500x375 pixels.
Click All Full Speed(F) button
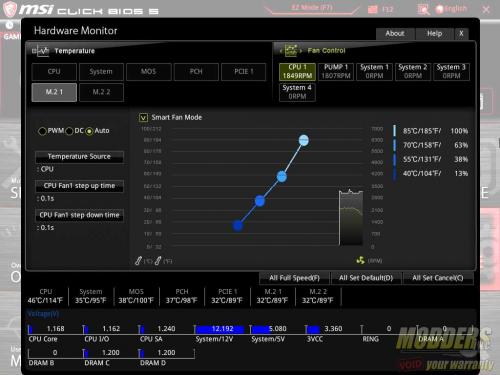click(294, 278)
